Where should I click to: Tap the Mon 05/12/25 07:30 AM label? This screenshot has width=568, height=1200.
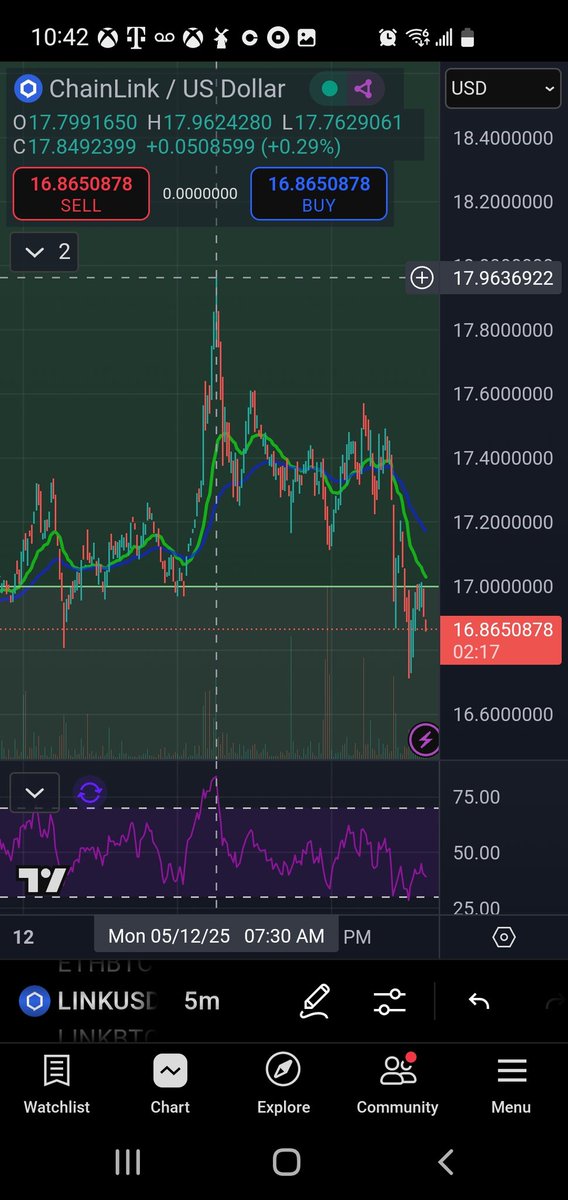(x=217, y=936)
